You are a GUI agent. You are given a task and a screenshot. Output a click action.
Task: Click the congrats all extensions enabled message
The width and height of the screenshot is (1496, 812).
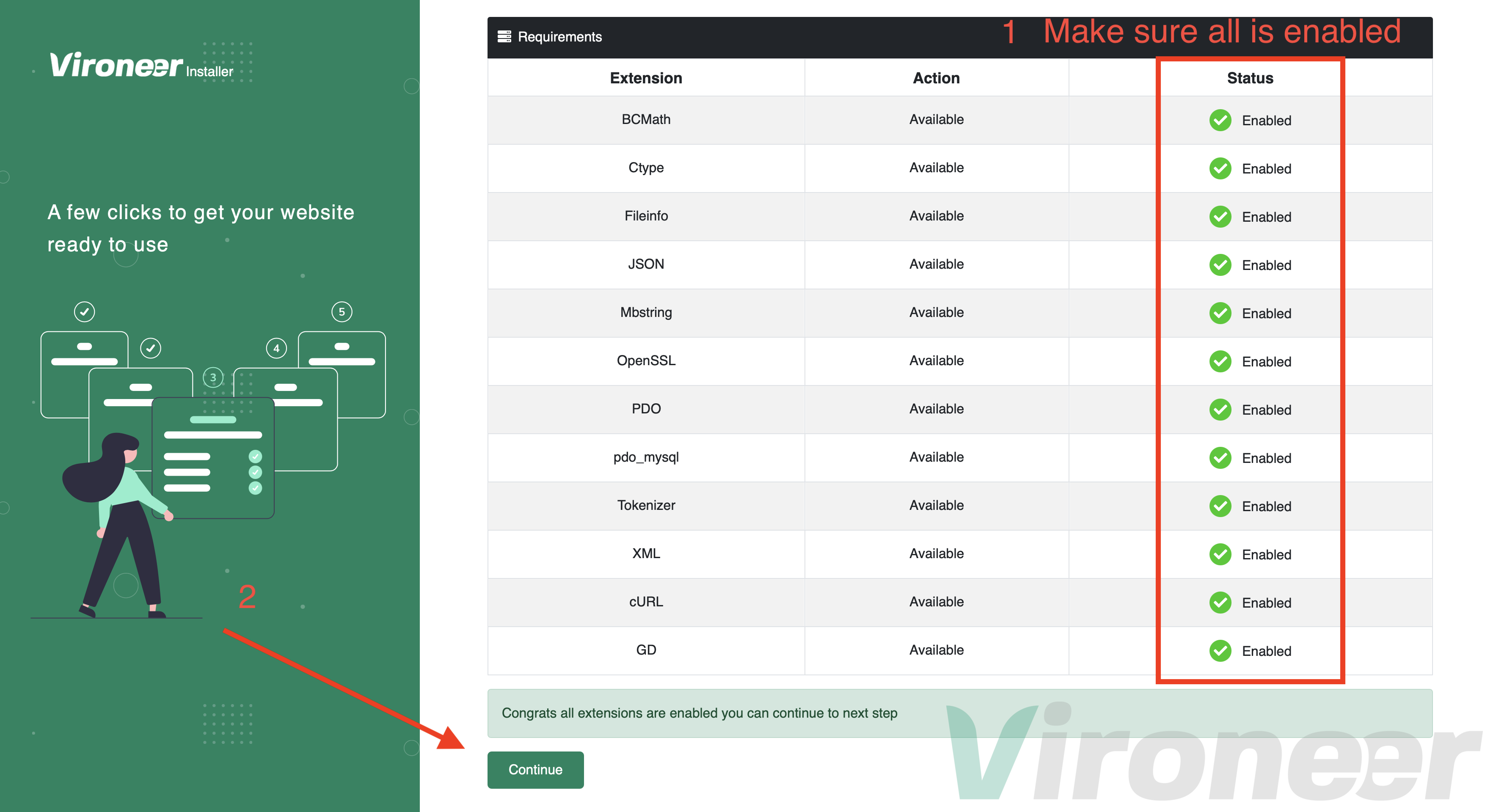[x=959, y=713]
